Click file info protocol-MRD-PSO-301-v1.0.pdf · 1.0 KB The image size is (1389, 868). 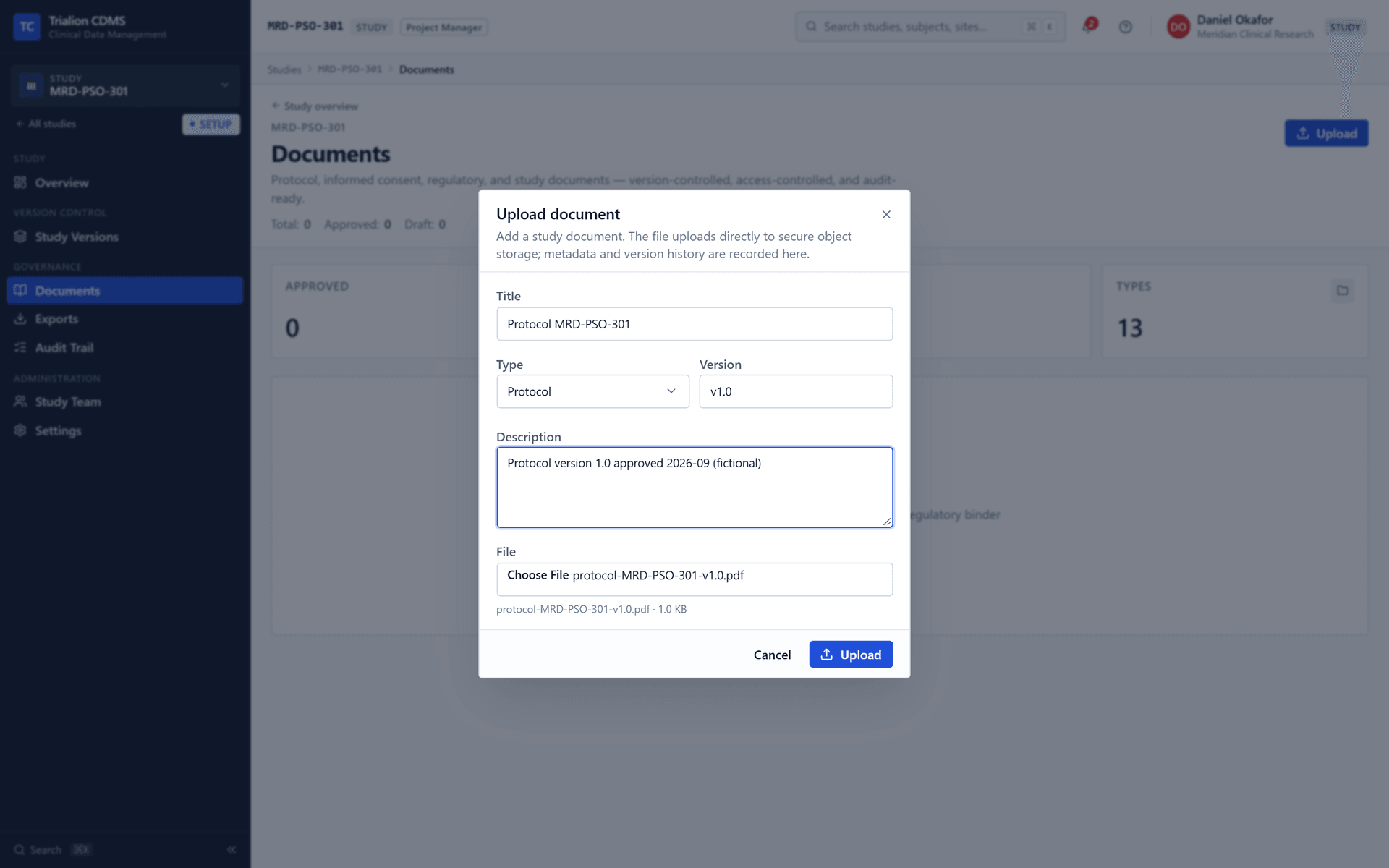click(591, 609)
